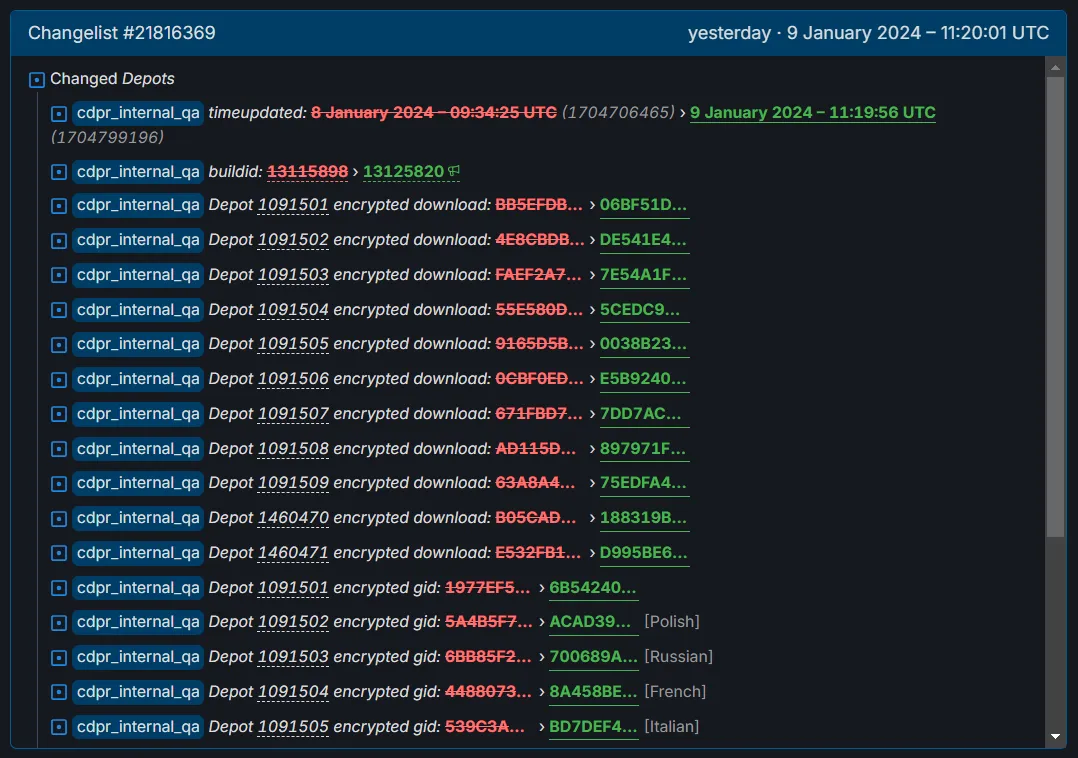Viewport: 1078px width, 758px height.
Task: Click icon of Depot 1091509 encrypted download row
Action: [x=59, y=484]
